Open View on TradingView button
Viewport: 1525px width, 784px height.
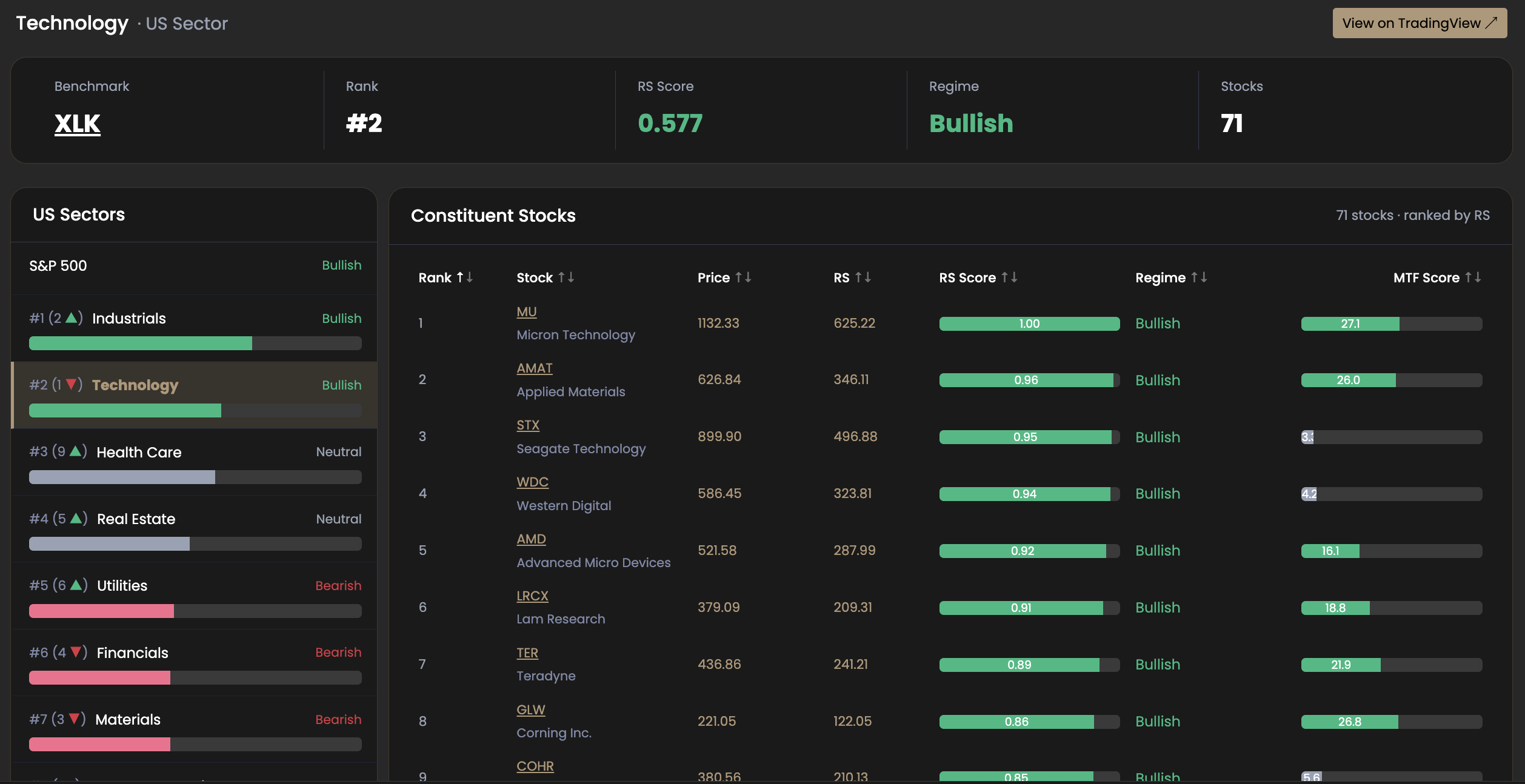click(1419, 23)
